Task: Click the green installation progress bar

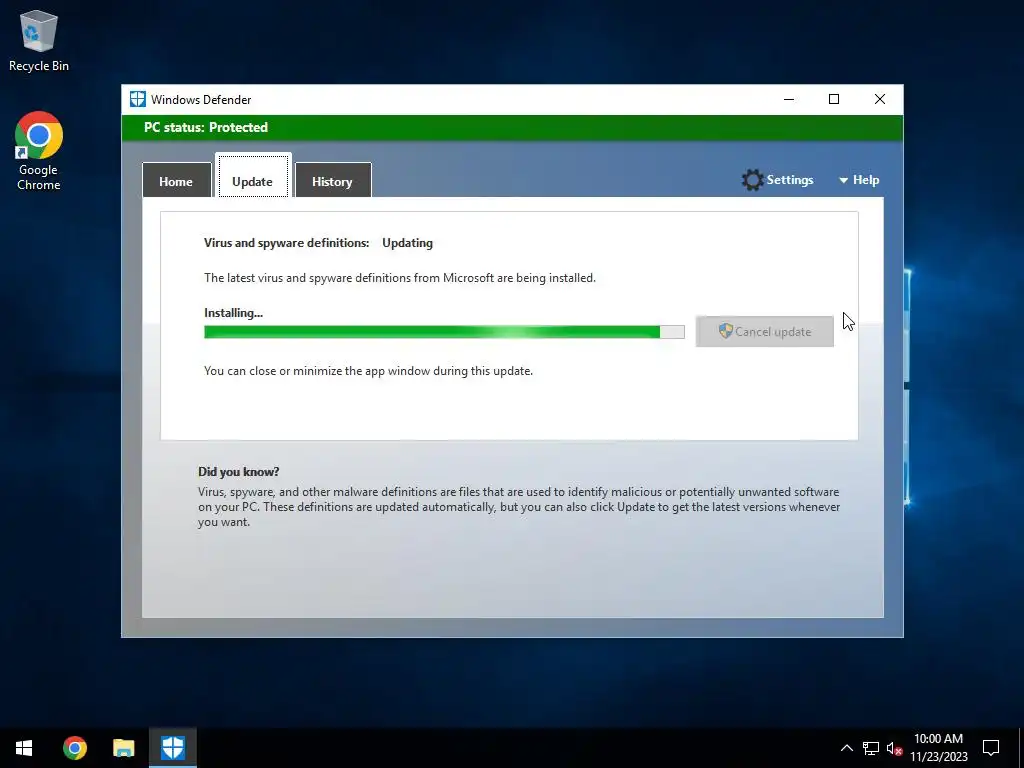Action: pyautogui.click(x=444, y=332)
